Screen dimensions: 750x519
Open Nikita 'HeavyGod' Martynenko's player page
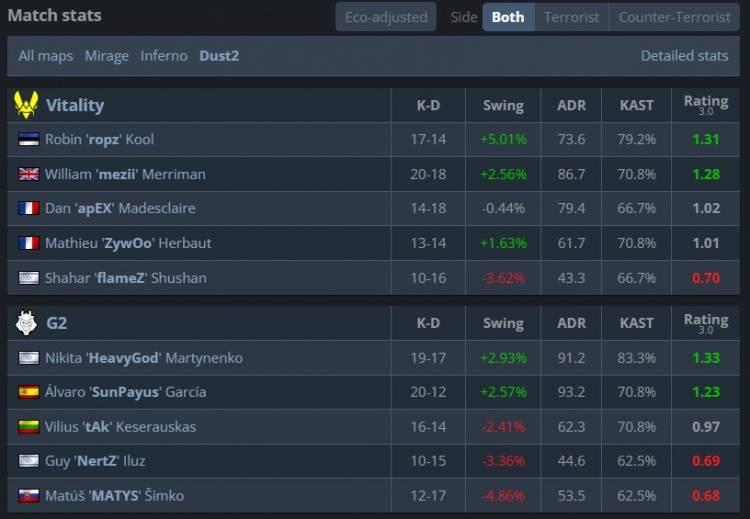(143, 358)
